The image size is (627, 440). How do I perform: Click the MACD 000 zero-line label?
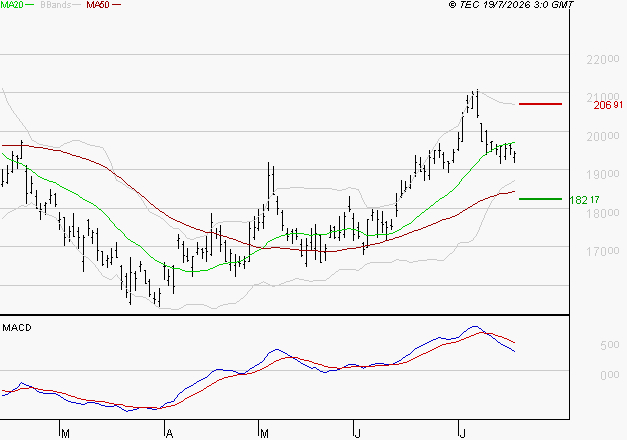610,375
